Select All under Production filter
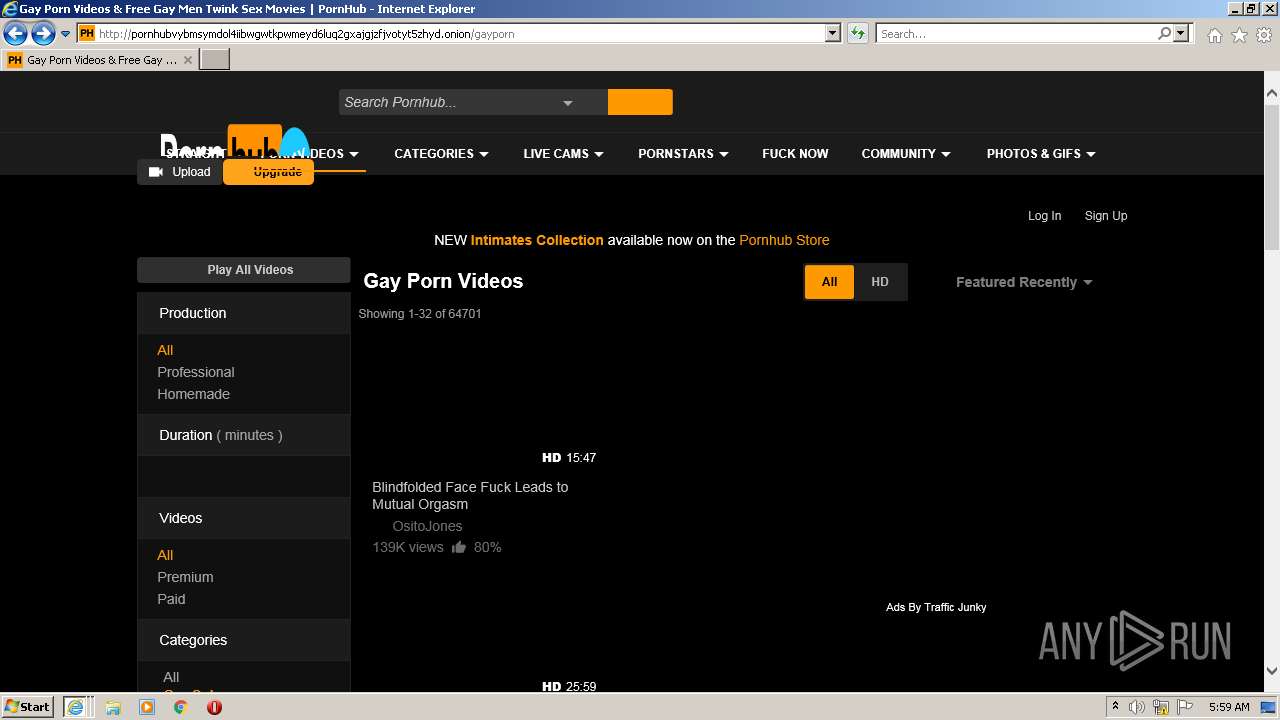Screen dimensions: 1280x720 (x=165, y=350)
